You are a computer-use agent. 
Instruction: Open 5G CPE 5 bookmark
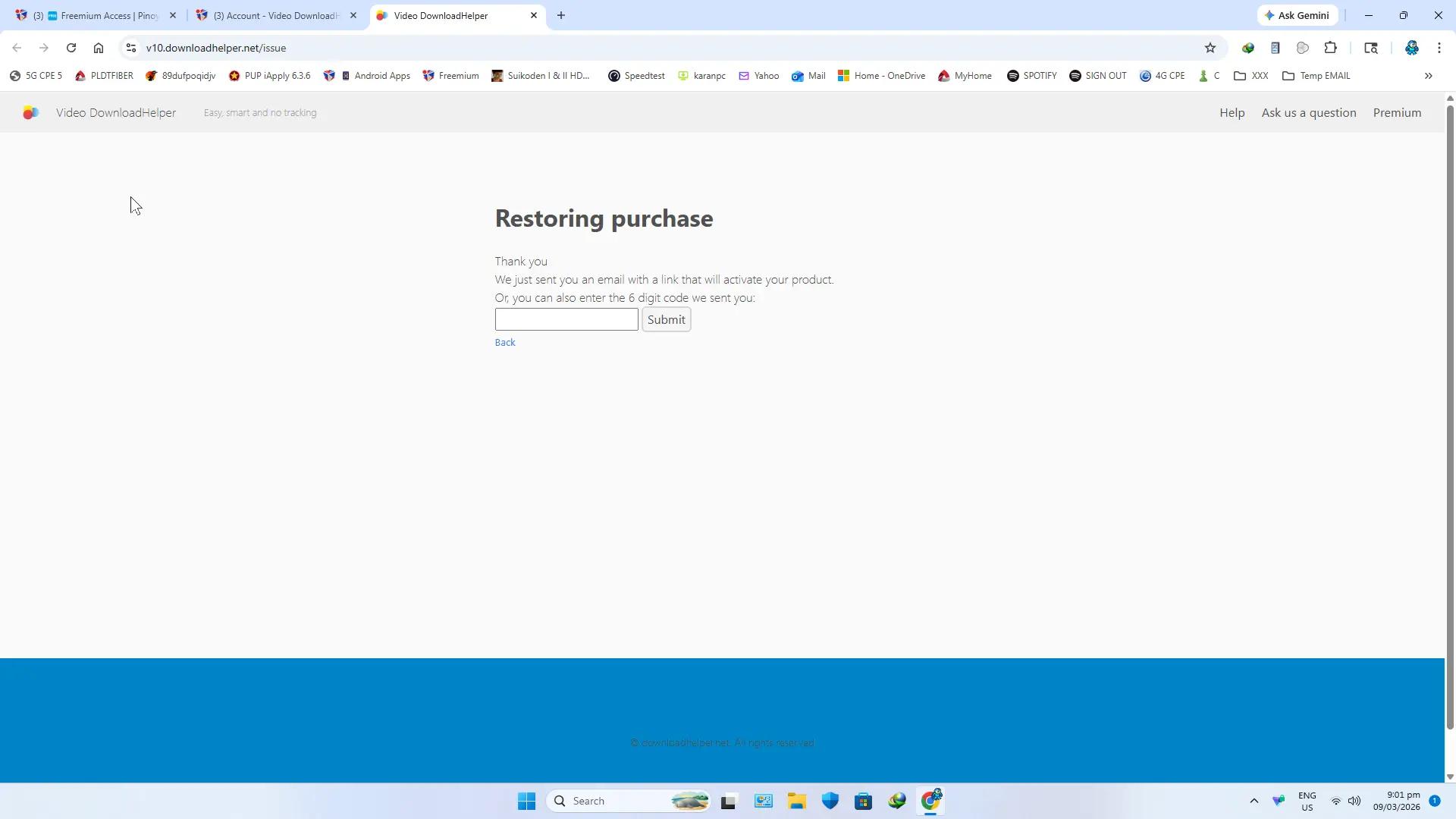[x=36, y=76]
